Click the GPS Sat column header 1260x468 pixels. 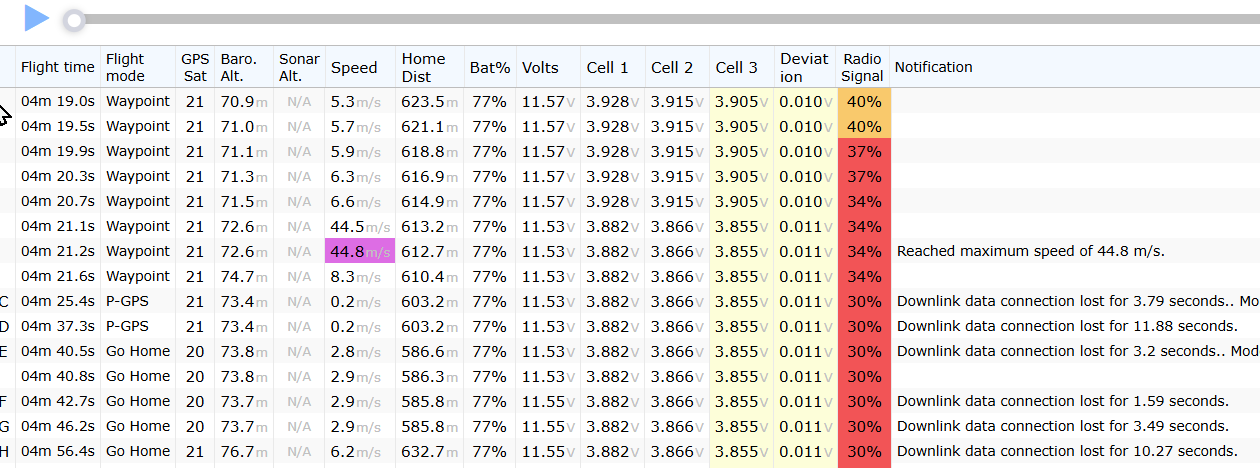[195, 68]
